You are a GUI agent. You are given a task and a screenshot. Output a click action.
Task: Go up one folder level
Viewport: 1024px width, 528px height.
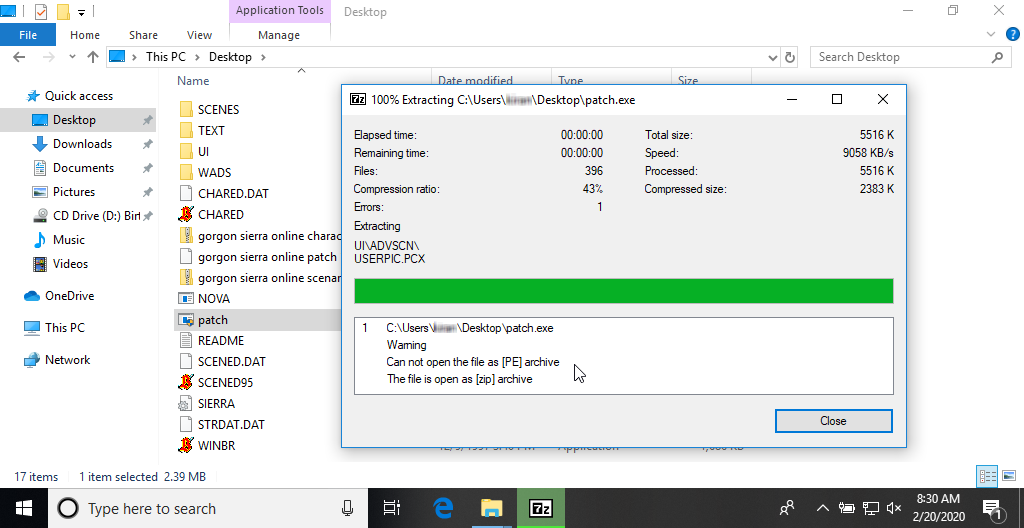tap(93, 57)
